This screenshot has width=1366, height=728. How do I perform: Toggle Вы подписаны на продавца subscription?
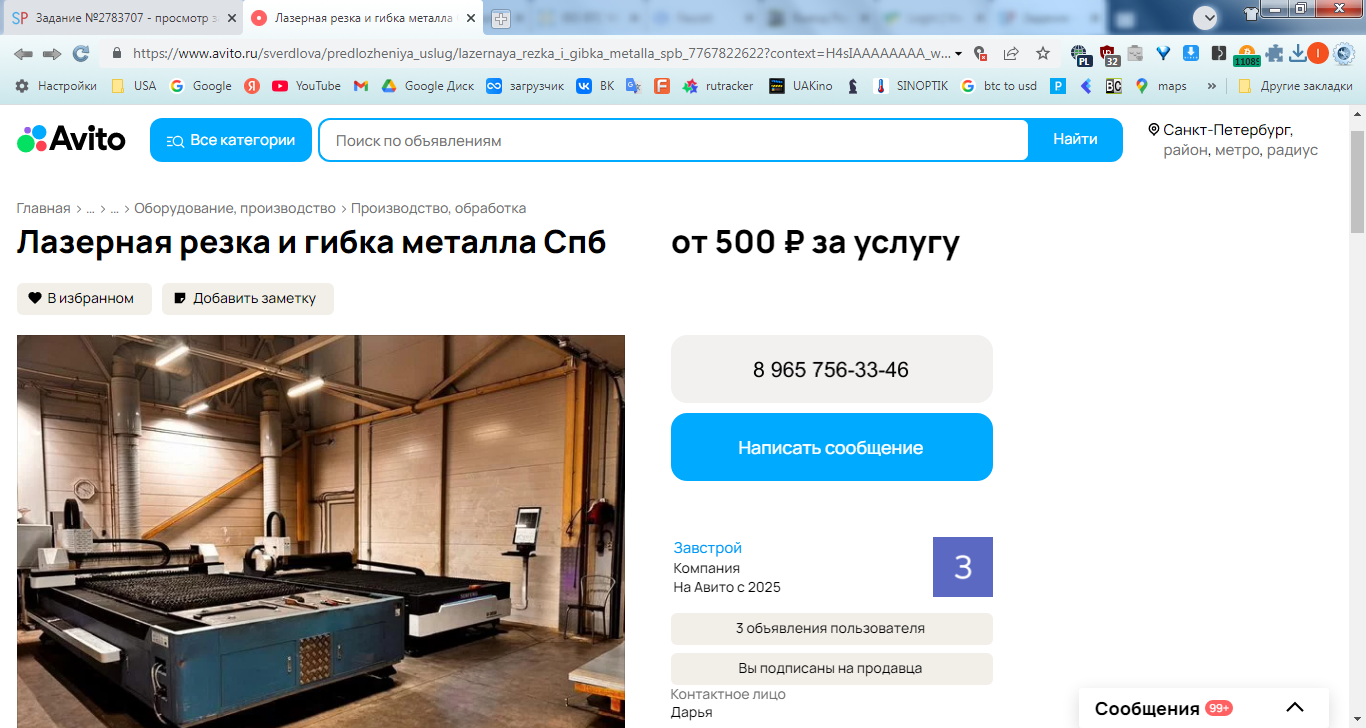pos(831,668)
